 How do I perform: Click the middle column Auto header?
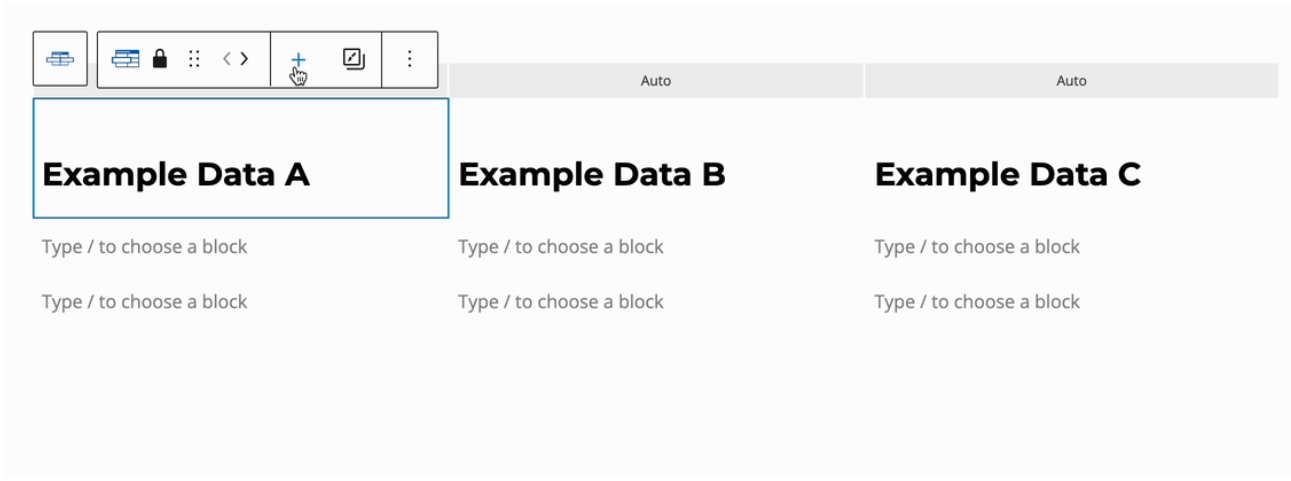[656, 81]
